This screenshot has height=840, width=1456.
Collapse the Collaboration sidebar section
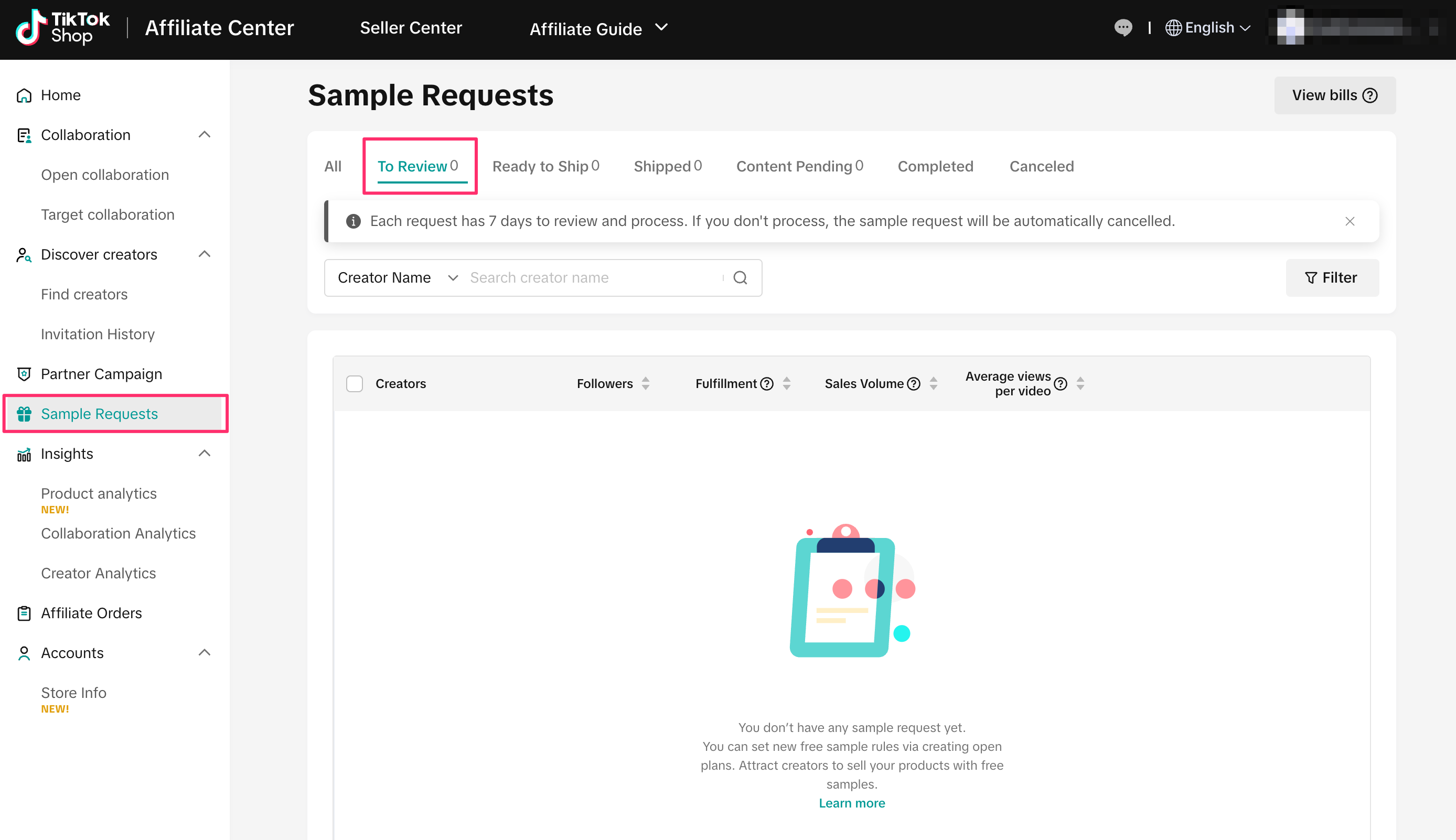(204, 135)
